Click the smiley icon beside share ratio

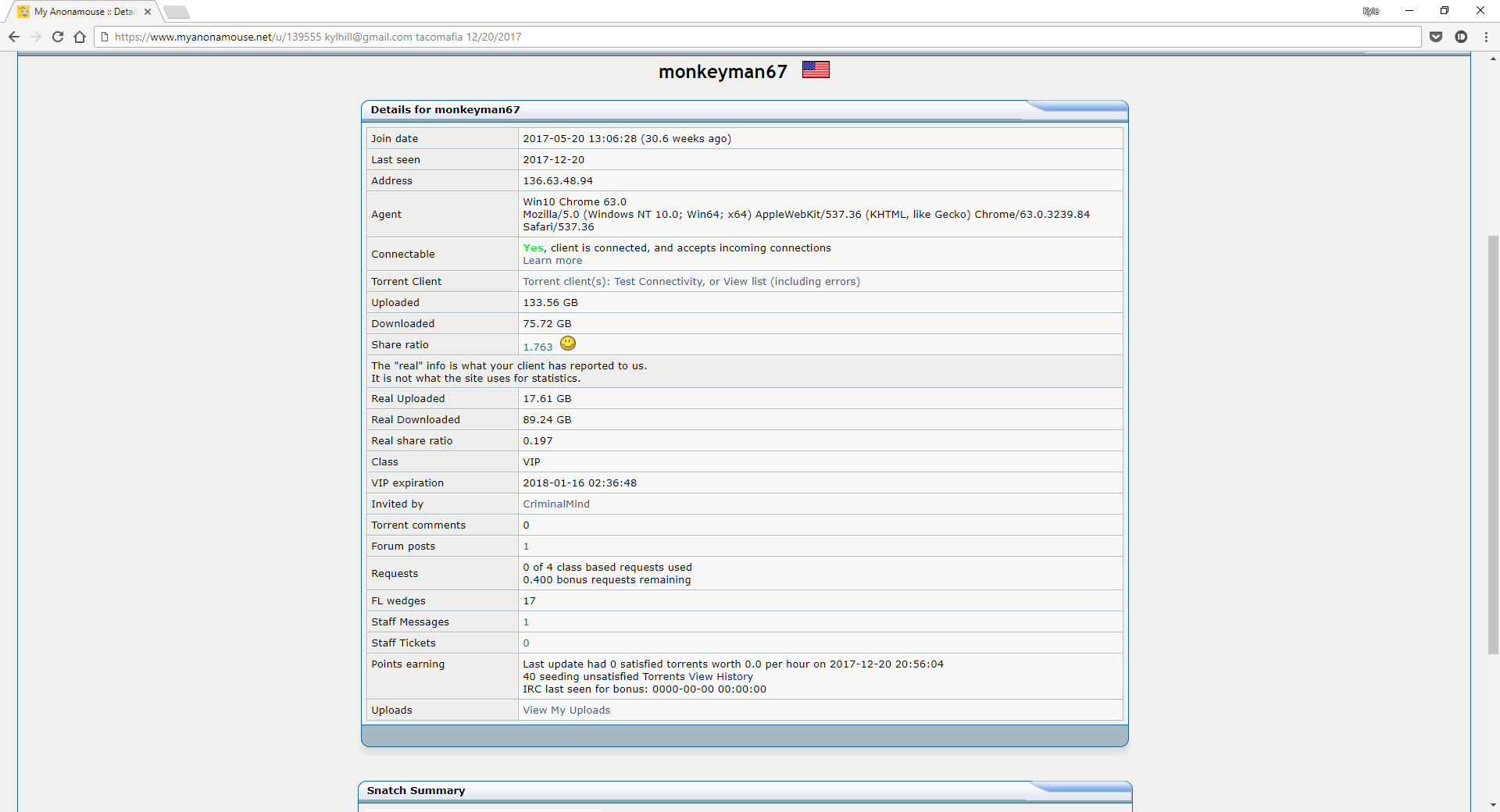click(x=568, y=344)
